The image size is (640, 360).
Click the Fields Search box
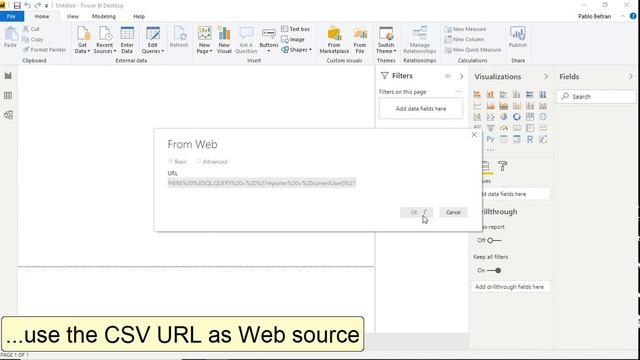pyautogui.click(x=596, y=96)
